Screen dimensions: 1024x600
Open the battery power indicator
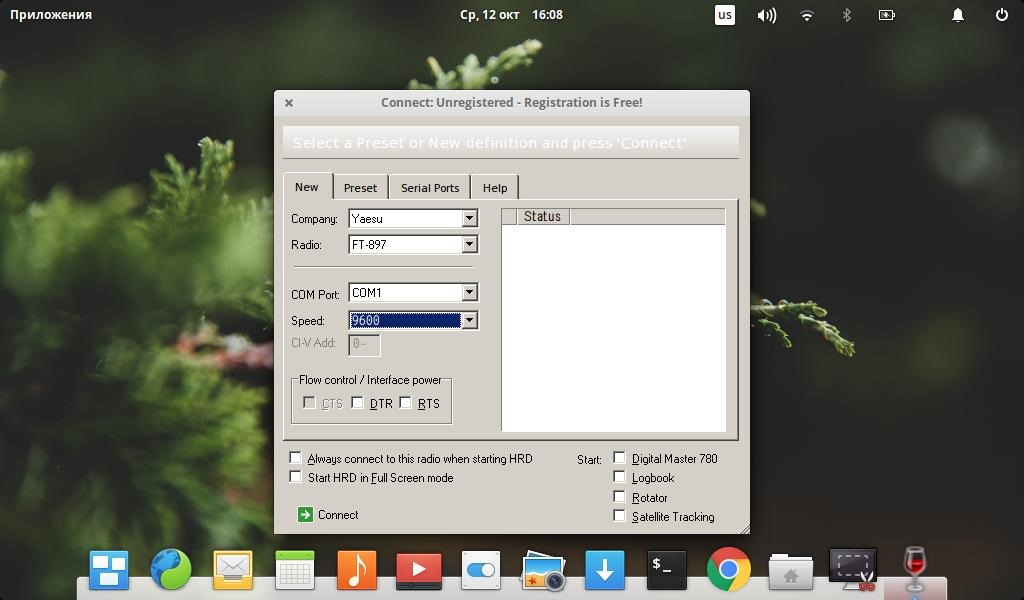[x=887, y=15]
